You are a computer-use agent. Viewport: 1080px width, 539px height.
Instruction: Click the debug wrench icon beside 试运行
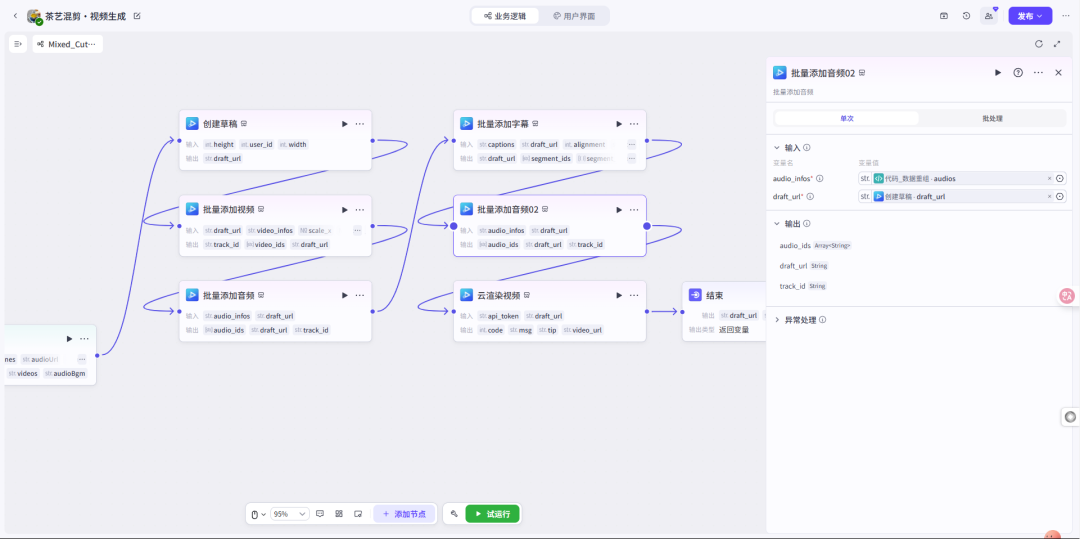point(454,514)
